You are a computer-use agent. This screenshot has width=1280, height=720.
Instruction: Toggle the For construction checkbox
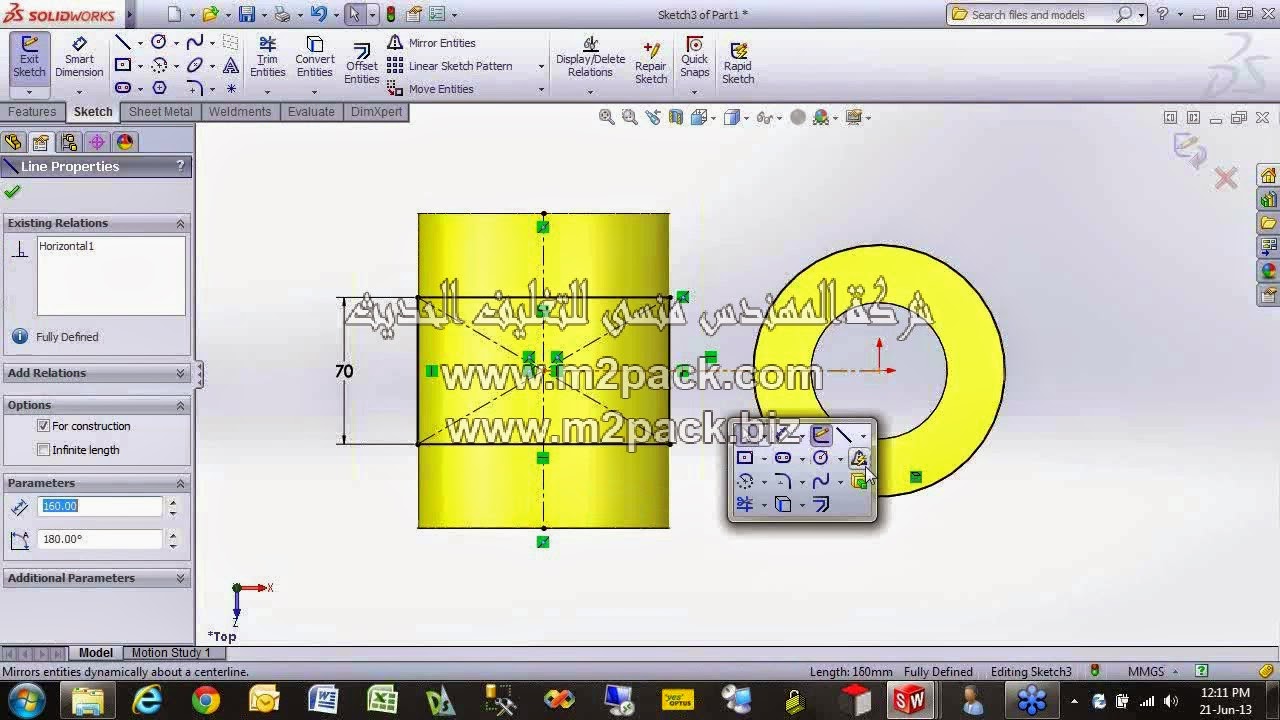point(43,426)
